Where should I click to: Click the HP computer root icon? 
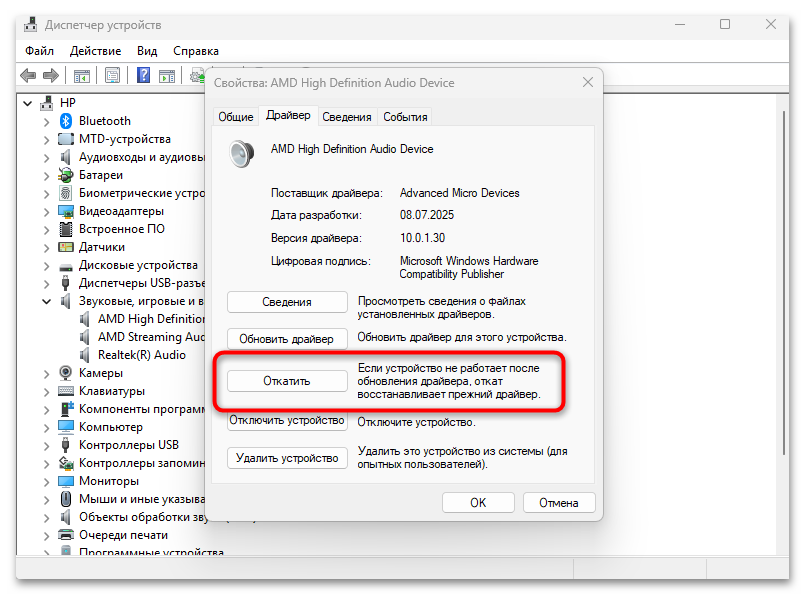tap(47, 103)
